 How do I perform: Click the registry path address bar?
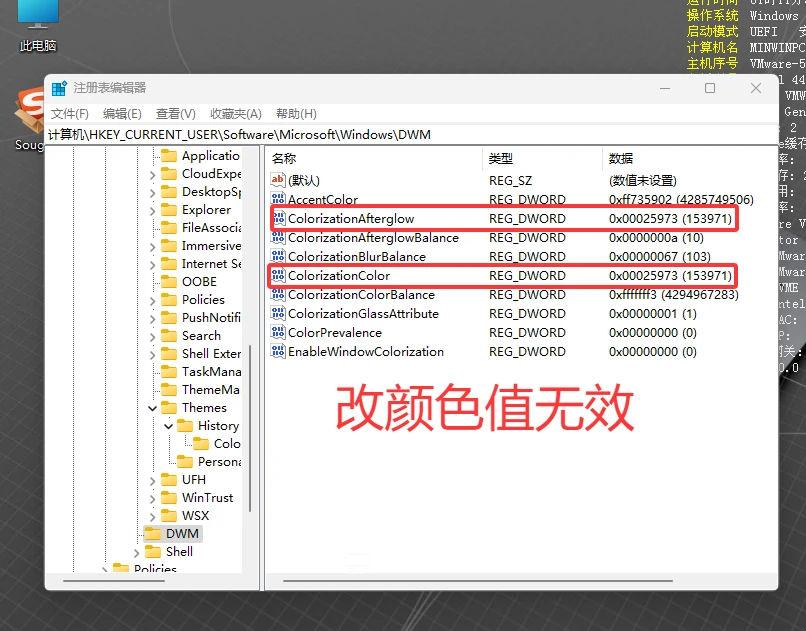[x=411, y=135]
